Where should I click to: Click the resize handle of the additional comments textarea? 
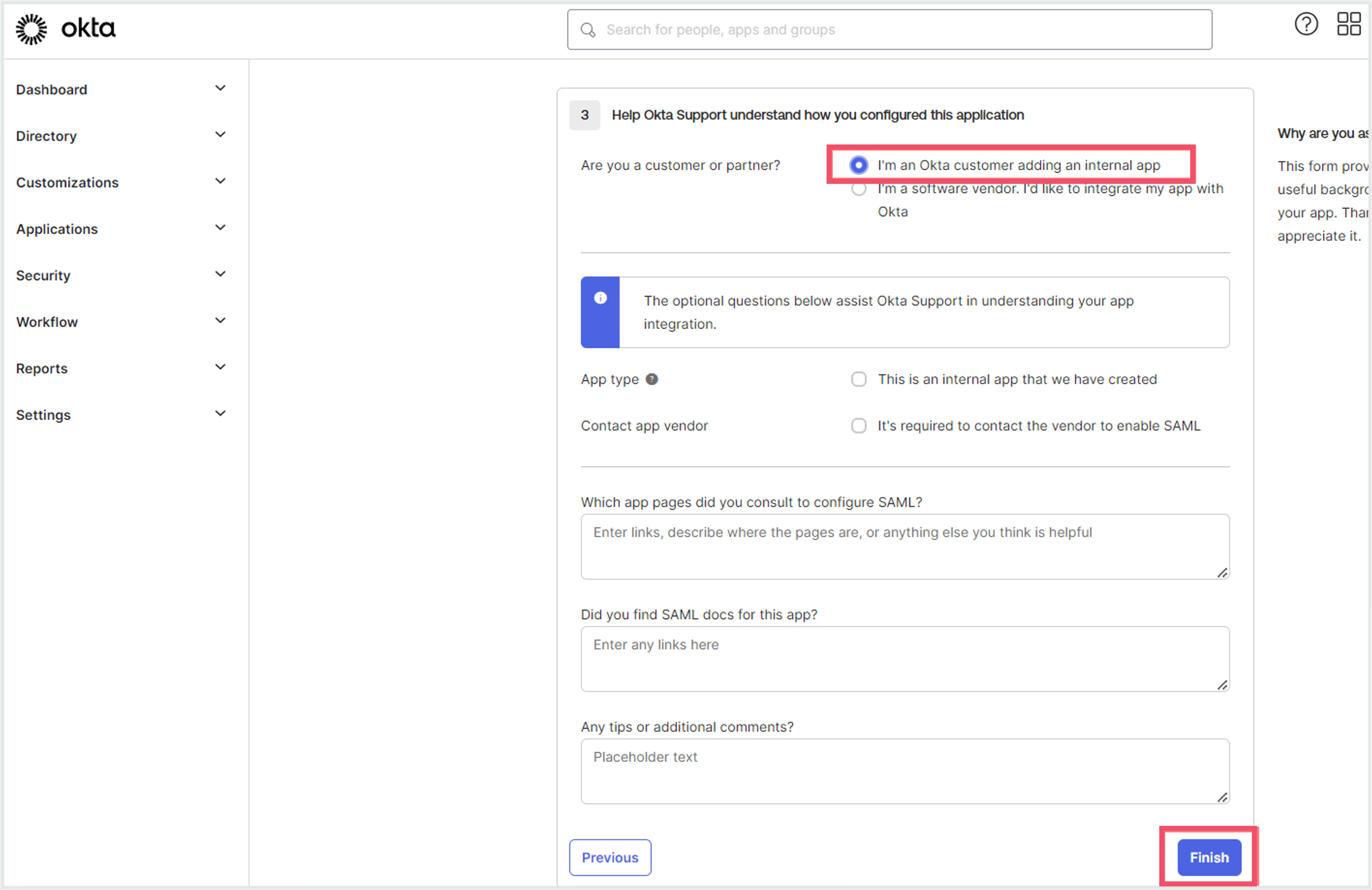click(1221, 797)
